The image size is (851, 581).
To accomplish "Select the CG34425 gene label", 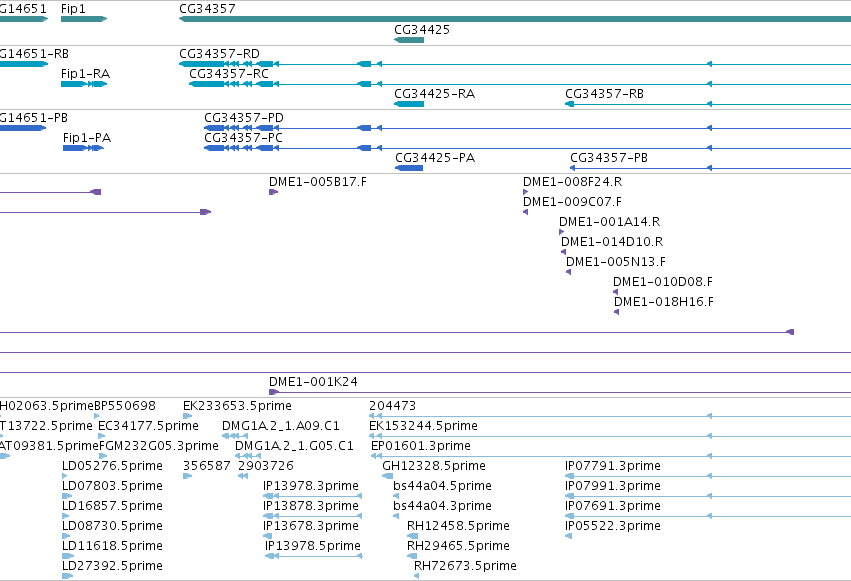I will point(422,30).
